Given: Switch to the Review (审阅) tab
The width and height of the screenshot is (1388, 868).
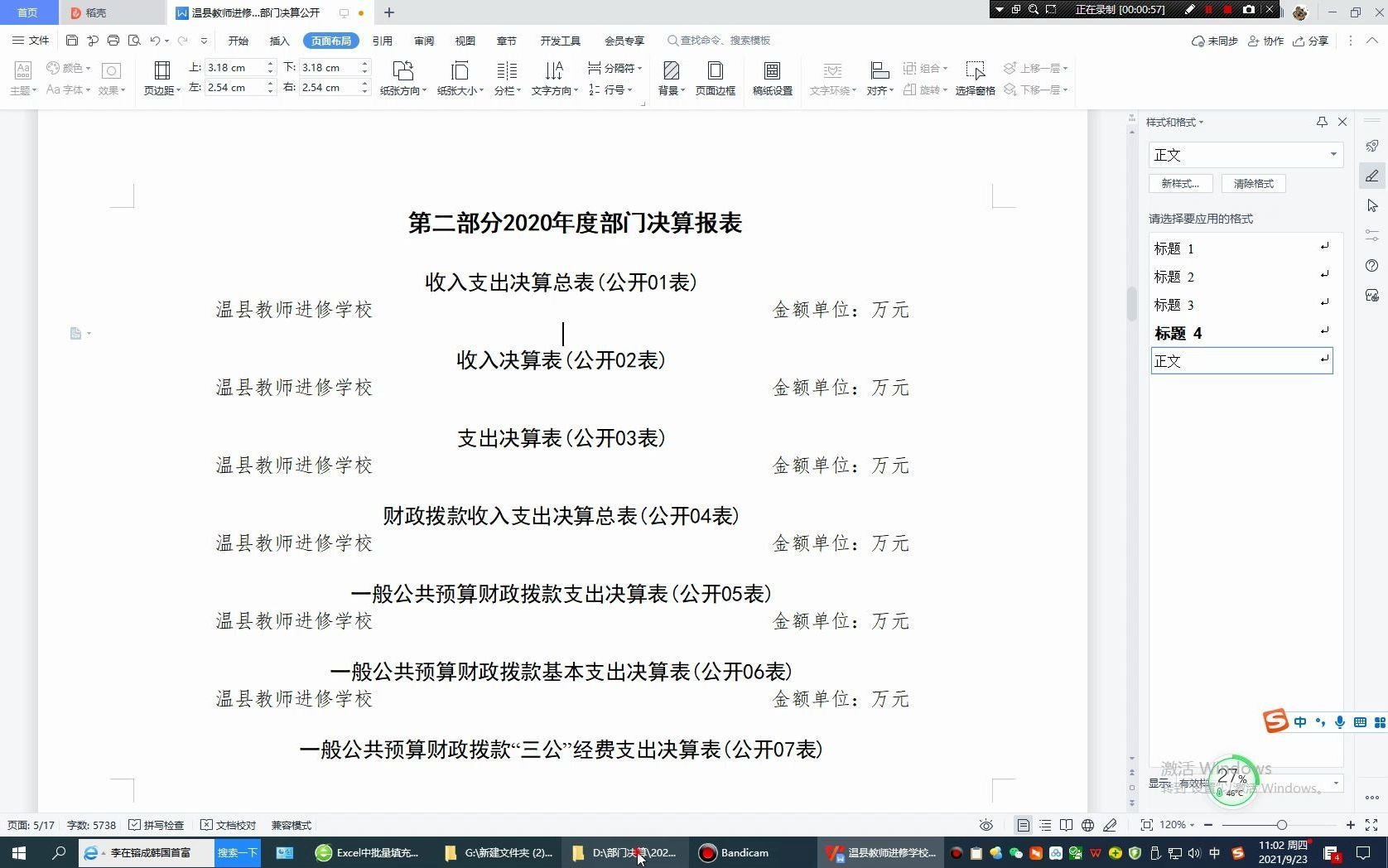Looking at the screenshot, I should 424,41.
